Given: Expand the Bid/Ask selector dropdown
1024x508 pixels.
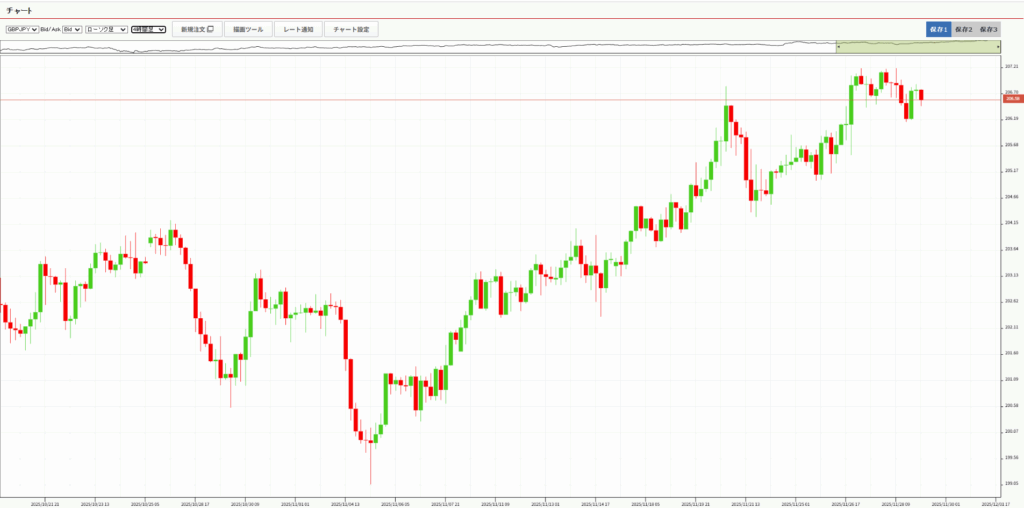Looking at the screenshot, I should 72,30.
